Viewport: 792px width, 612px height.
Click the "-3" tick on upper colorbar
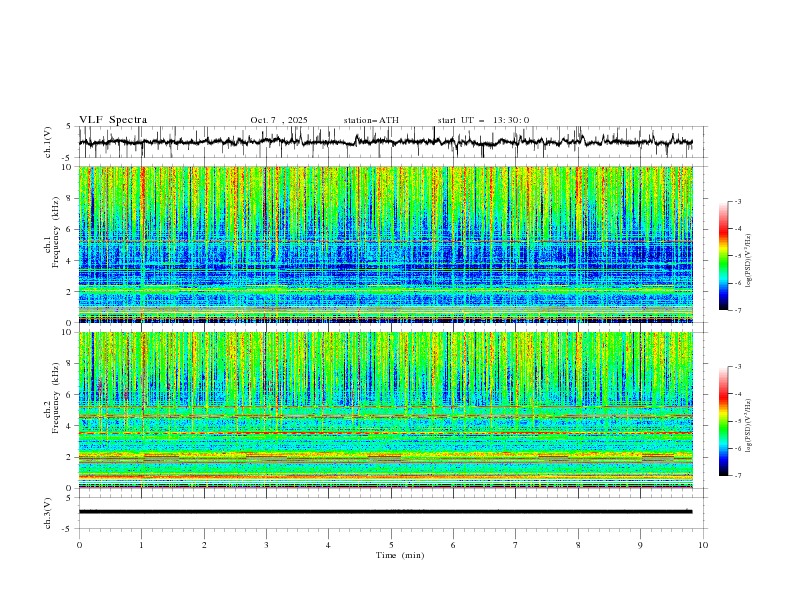tap(738, 201)
